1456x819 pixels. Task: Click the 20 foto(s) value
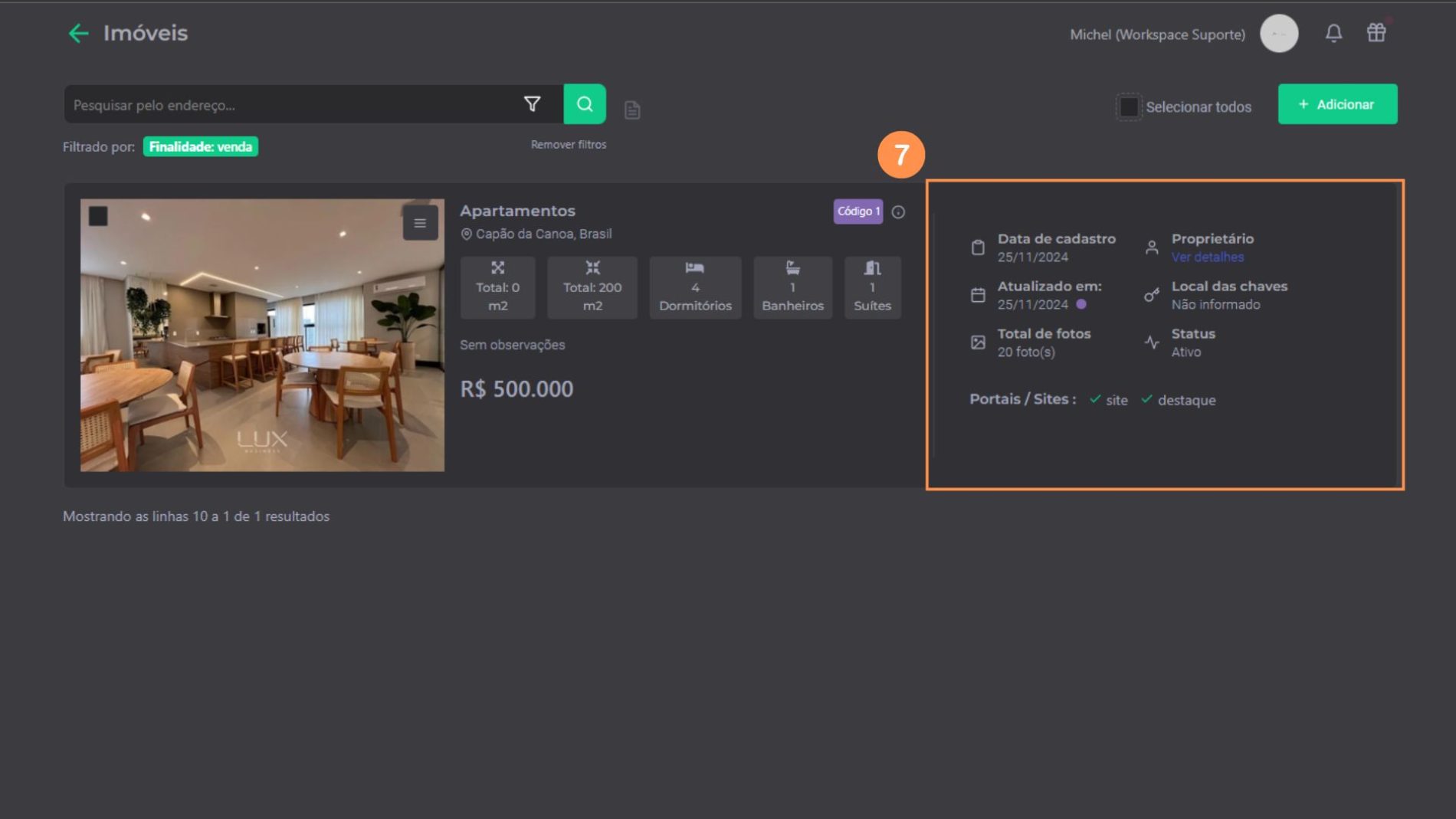[1026, 352]
